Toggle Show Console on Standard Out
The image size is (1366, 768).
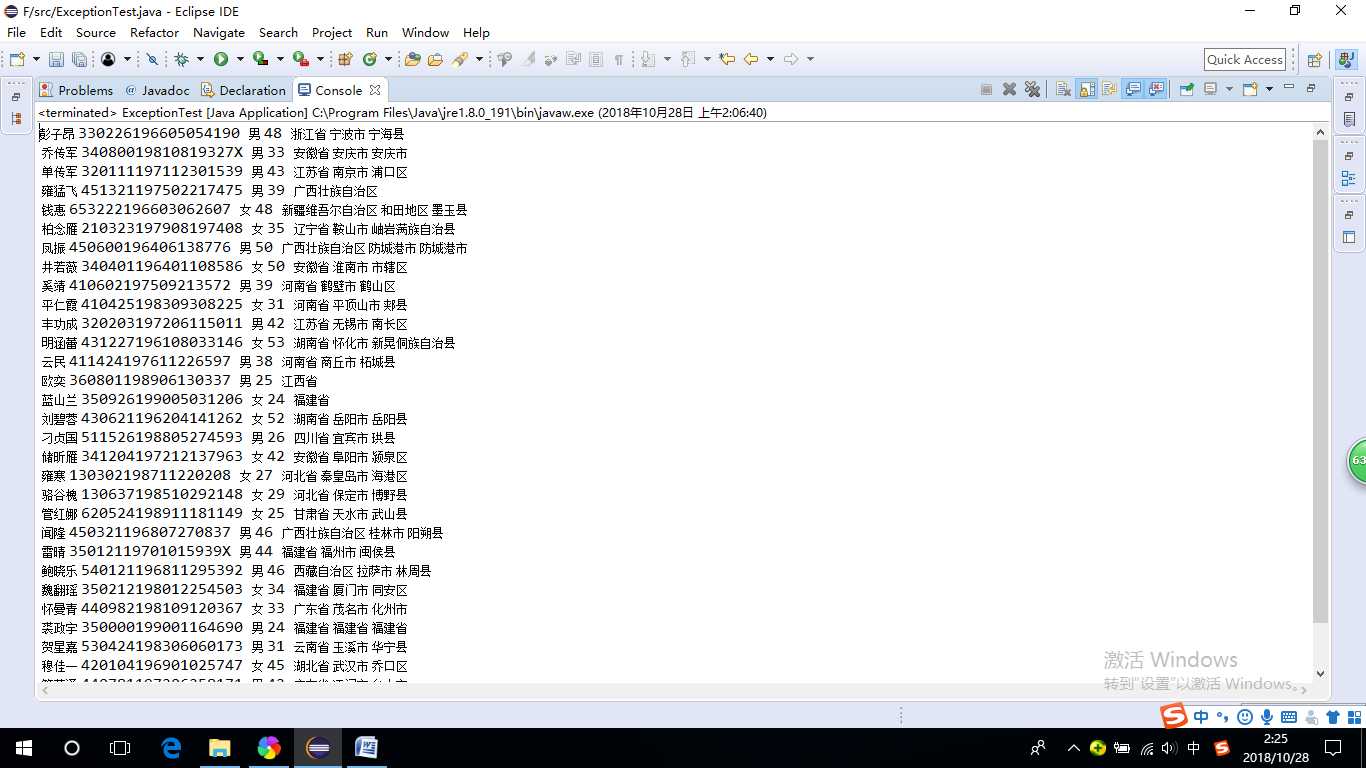(1133, 89)
